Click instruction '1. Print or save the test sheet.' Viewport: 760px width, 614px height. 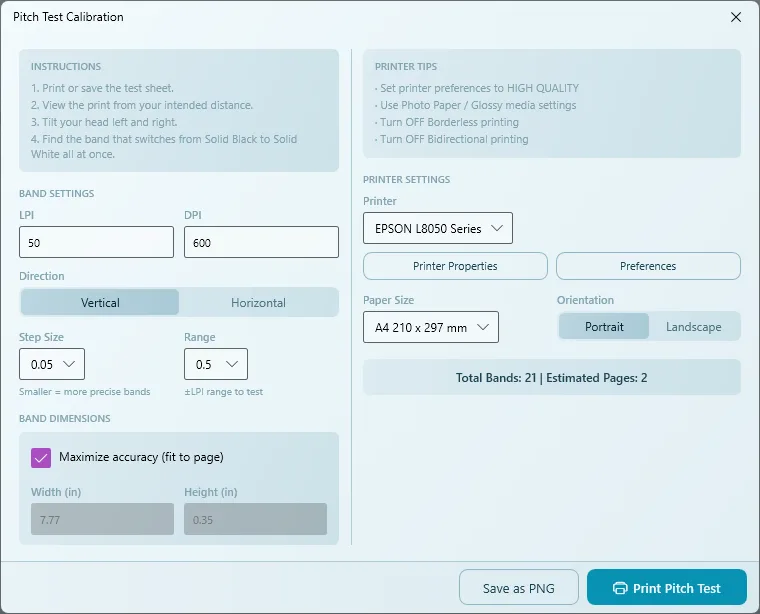point(102,88)
